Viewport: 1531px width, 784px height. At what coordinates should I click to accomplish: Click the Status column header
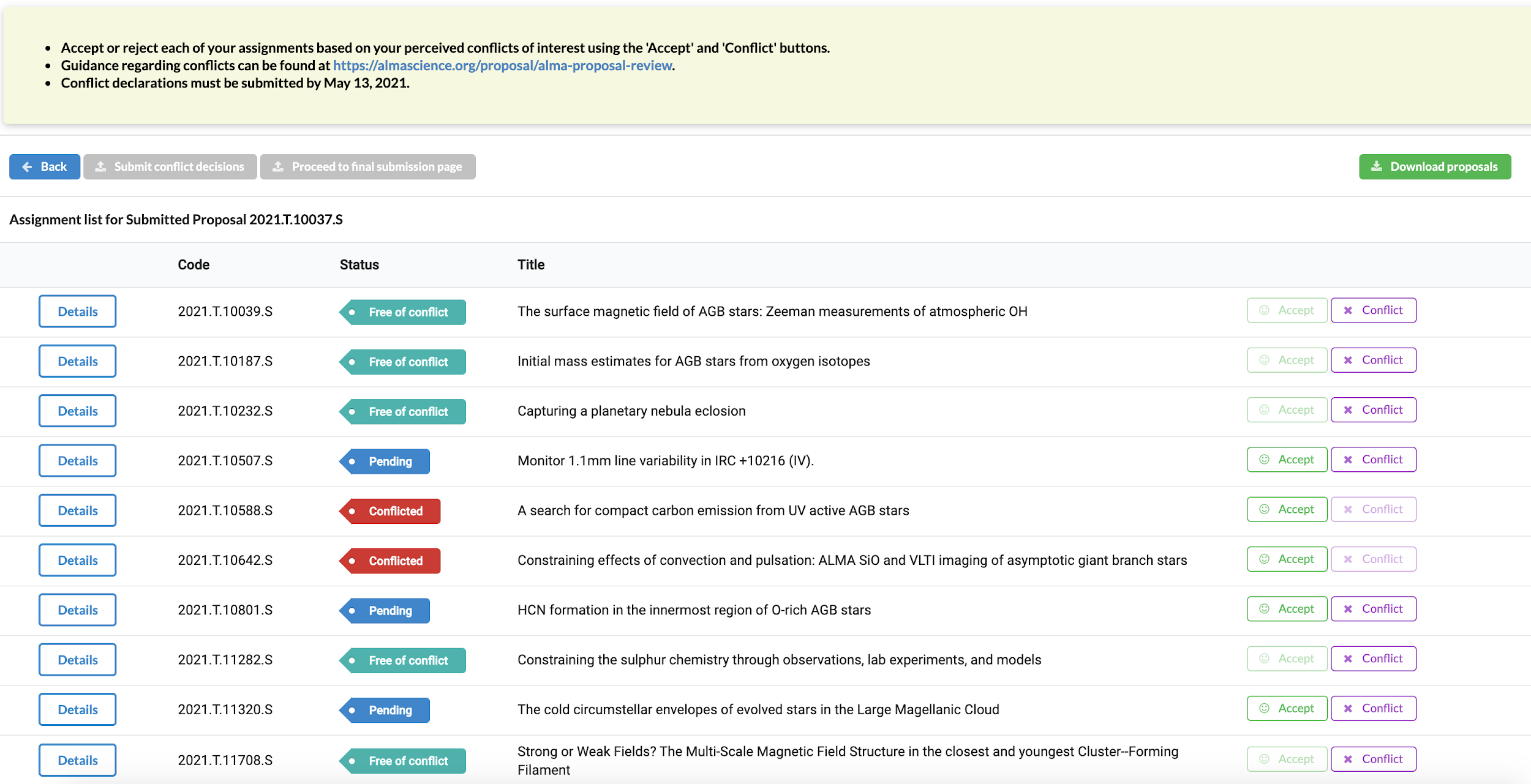(x=359, y=265)
